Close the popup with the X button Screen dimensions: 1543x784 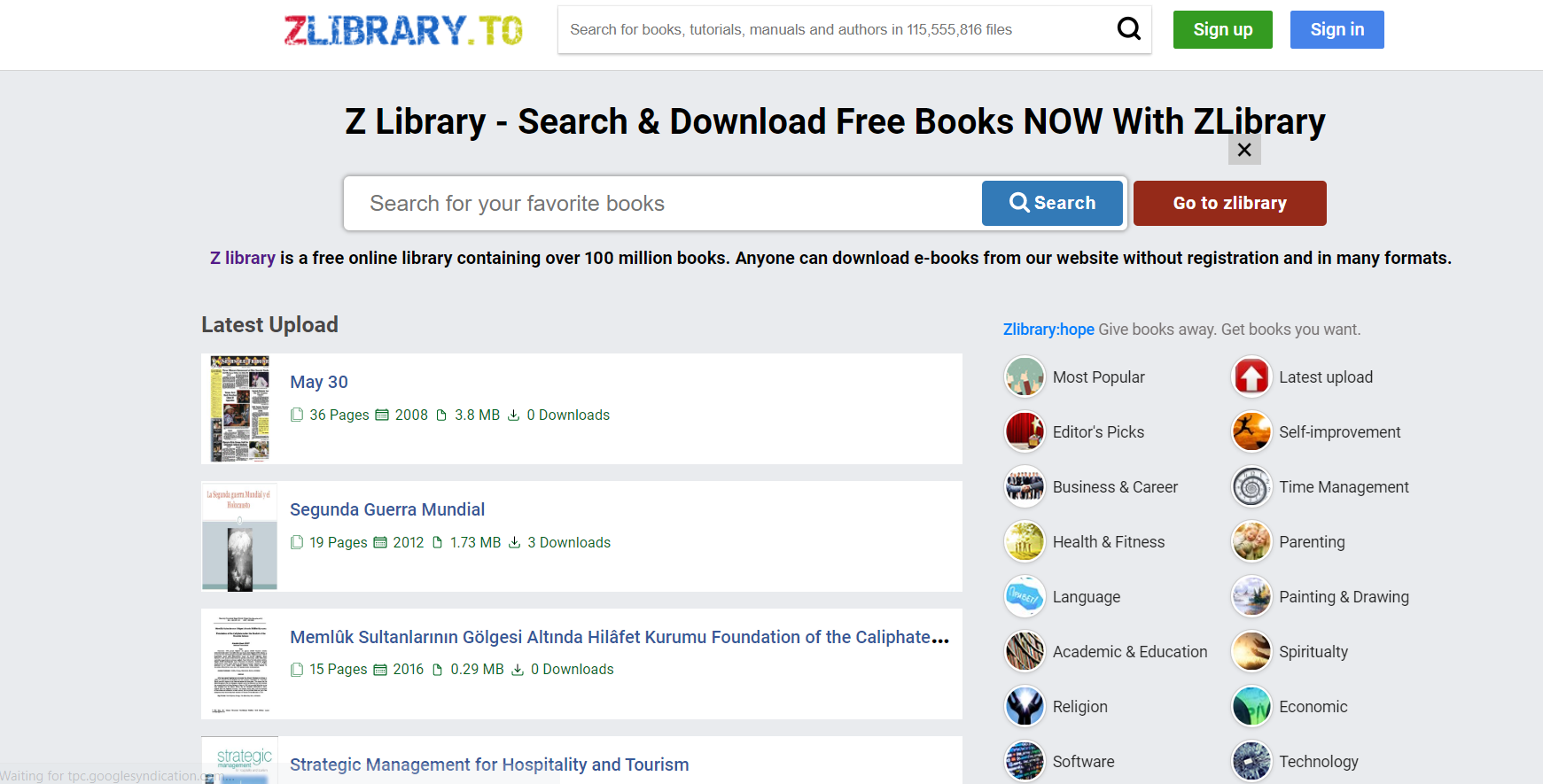[1244, 150]
